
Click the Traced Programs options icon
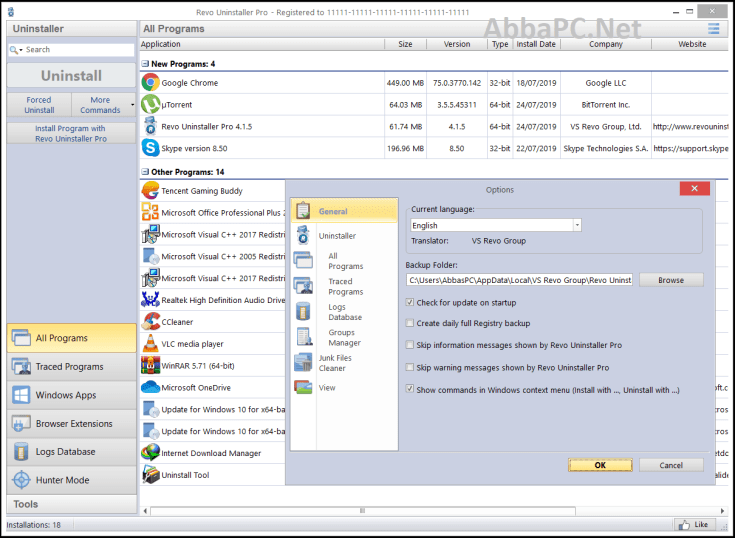pos(303,285)
